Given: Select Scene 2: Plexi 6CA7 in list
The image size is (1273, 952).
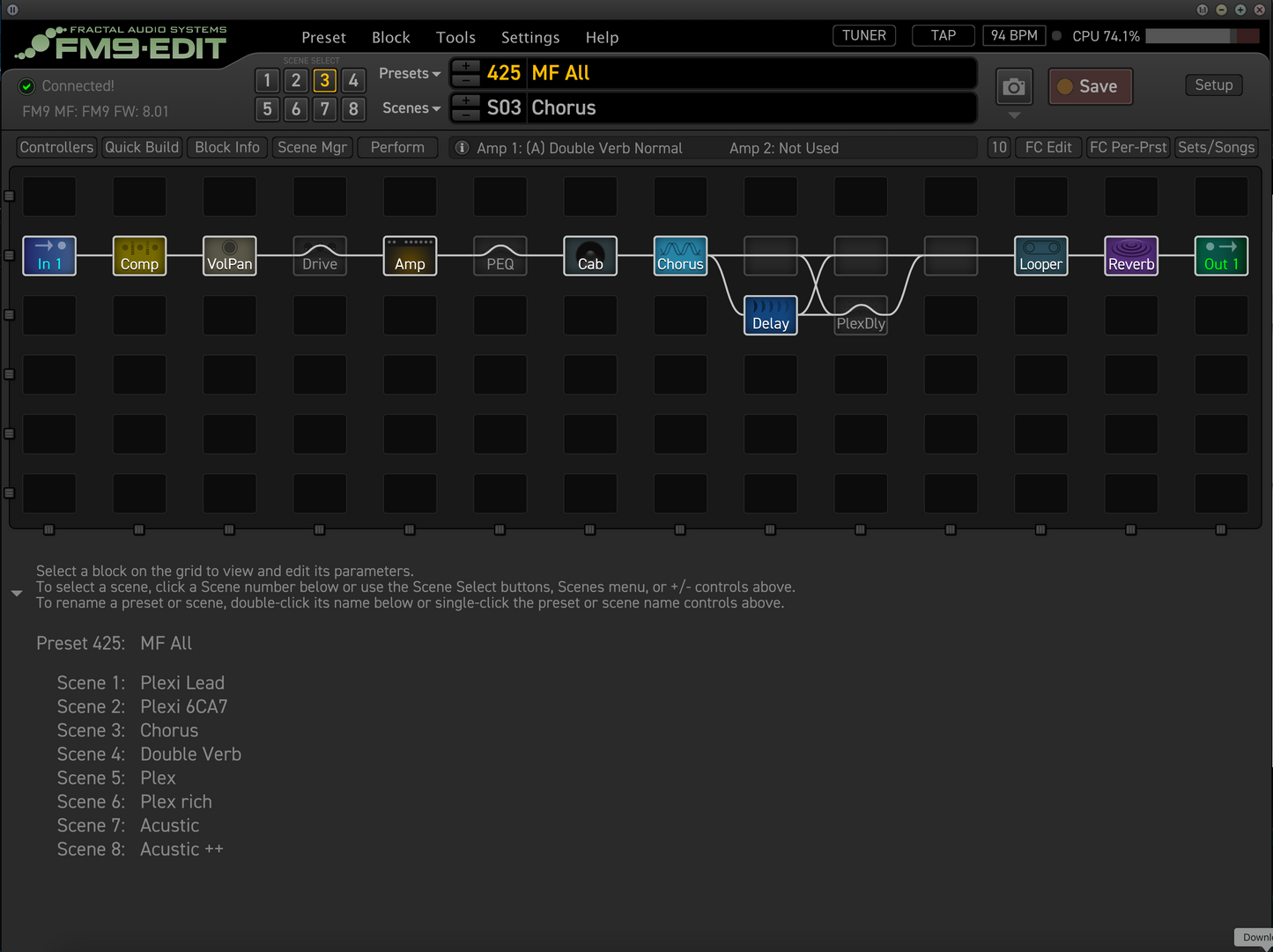Looking at the screenshot, I should pyautogui.click(x=143, y=706).
